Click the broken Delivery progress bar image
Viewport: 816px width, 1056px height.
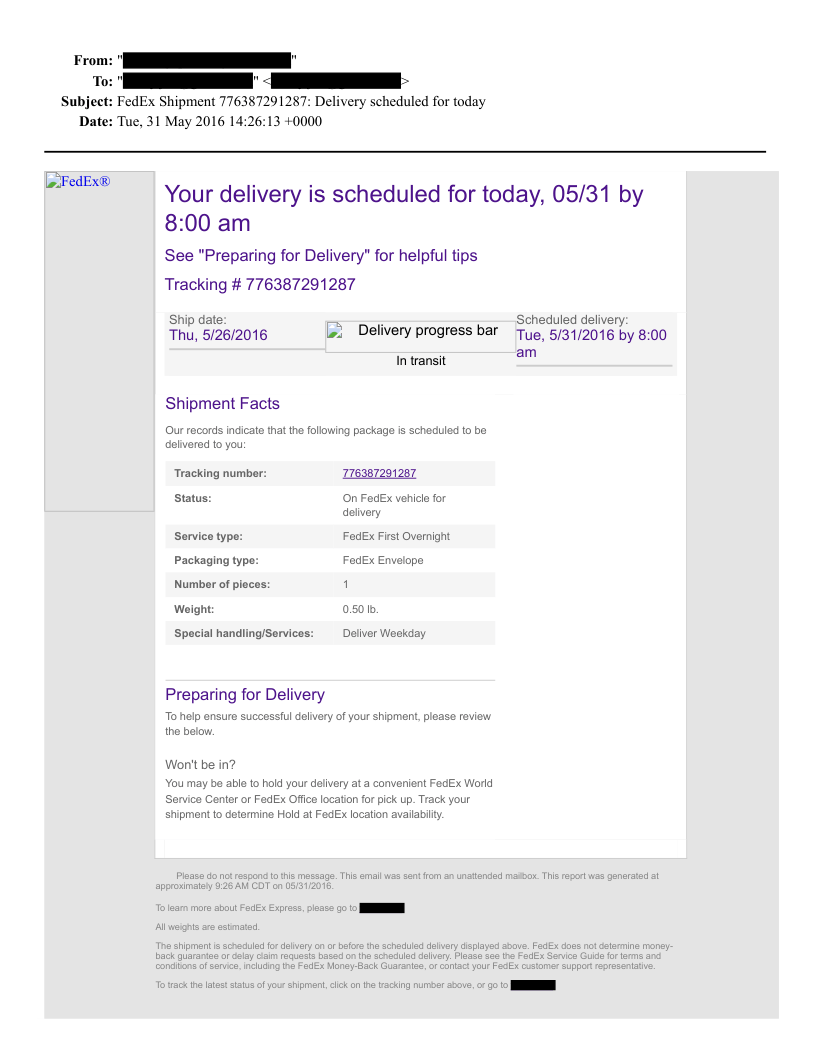pos(419,332)
